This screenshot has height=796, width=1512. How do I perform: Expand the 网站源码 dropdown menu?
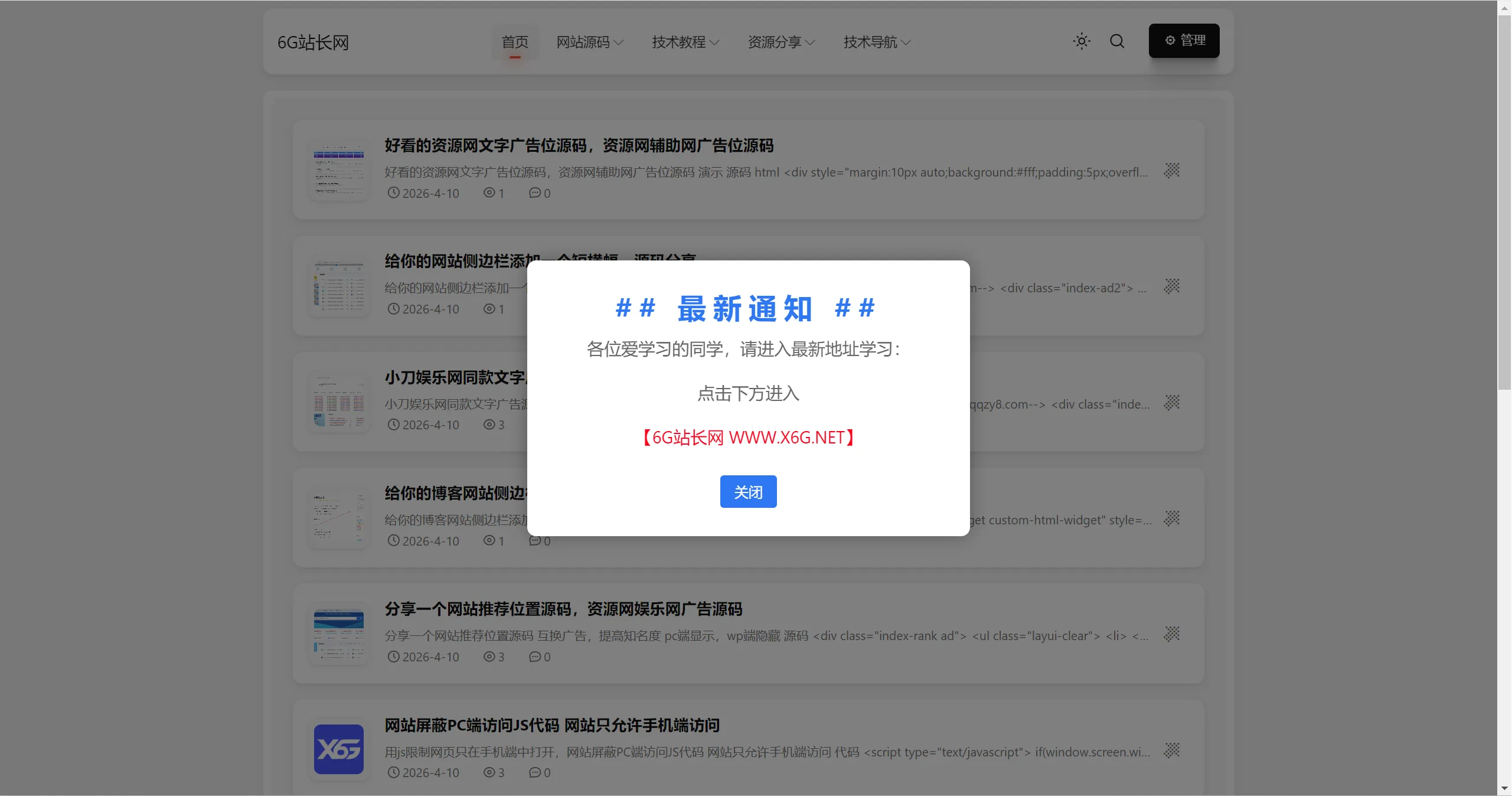[590, 42]
